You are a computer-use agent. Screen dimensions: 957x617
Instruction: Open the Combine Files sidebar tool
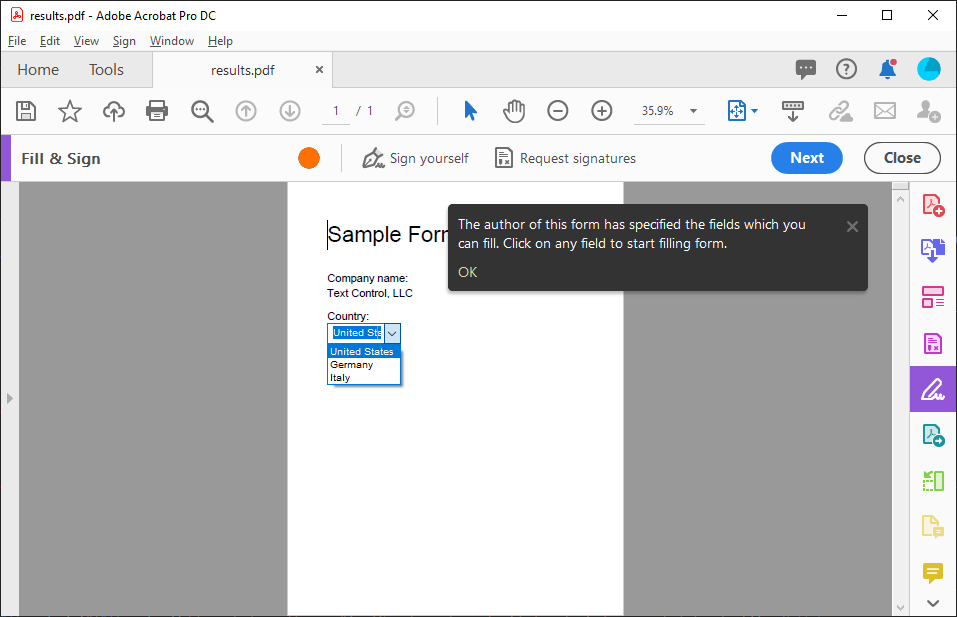pos(933,251)
